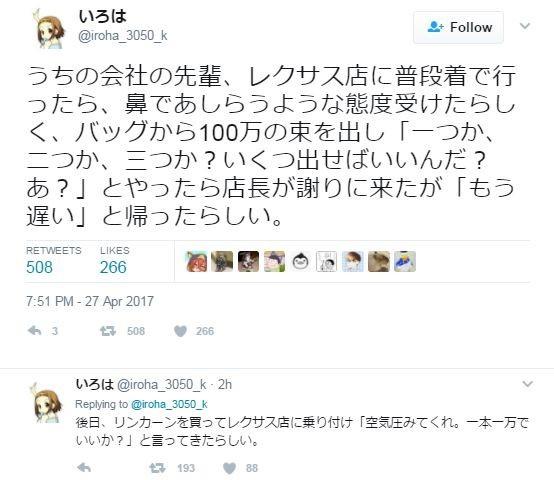Open the Replying to @iroha_3050_k link
Screen dimensions: 554x480
(x=141, y=404)
